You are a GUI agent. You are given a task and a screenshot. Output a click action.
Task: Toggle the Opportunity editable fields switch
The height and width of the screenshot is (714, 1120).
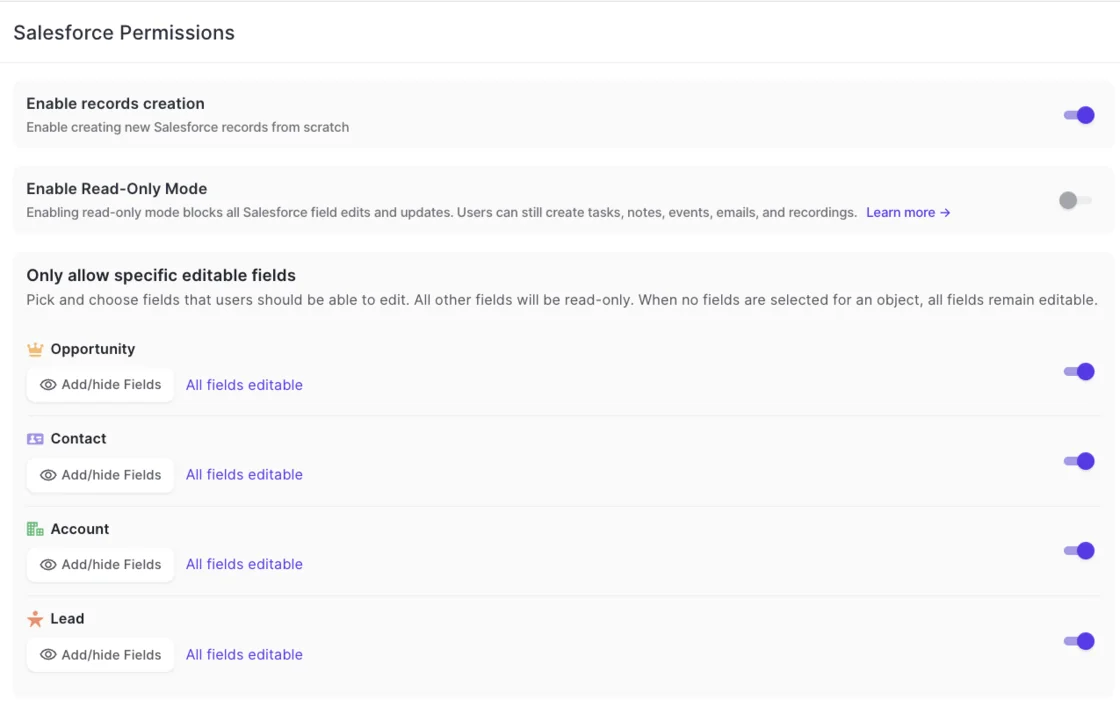point(1079,371)
